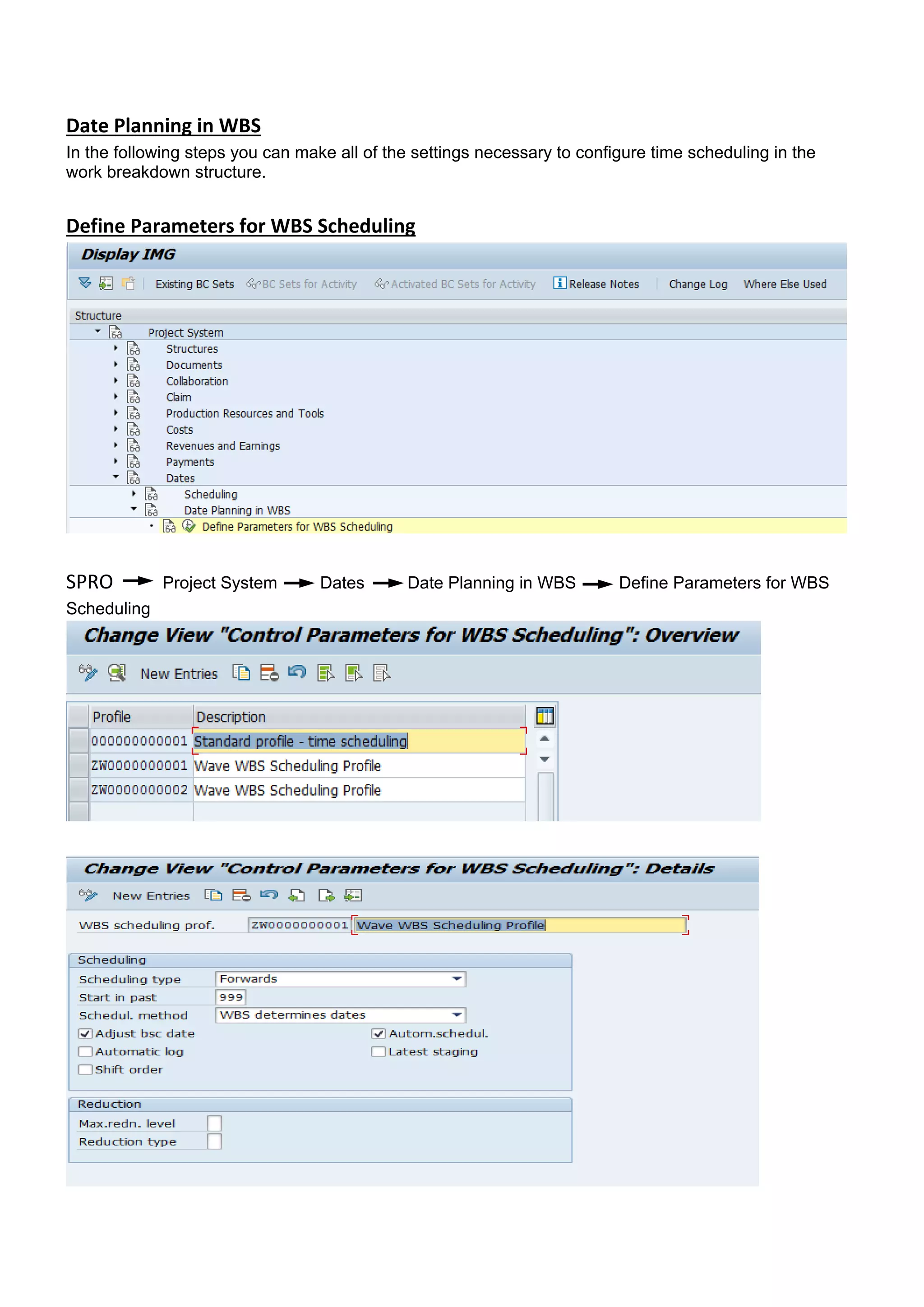
Task: Click the Release Notes info icon
Action: coord(559,283)
